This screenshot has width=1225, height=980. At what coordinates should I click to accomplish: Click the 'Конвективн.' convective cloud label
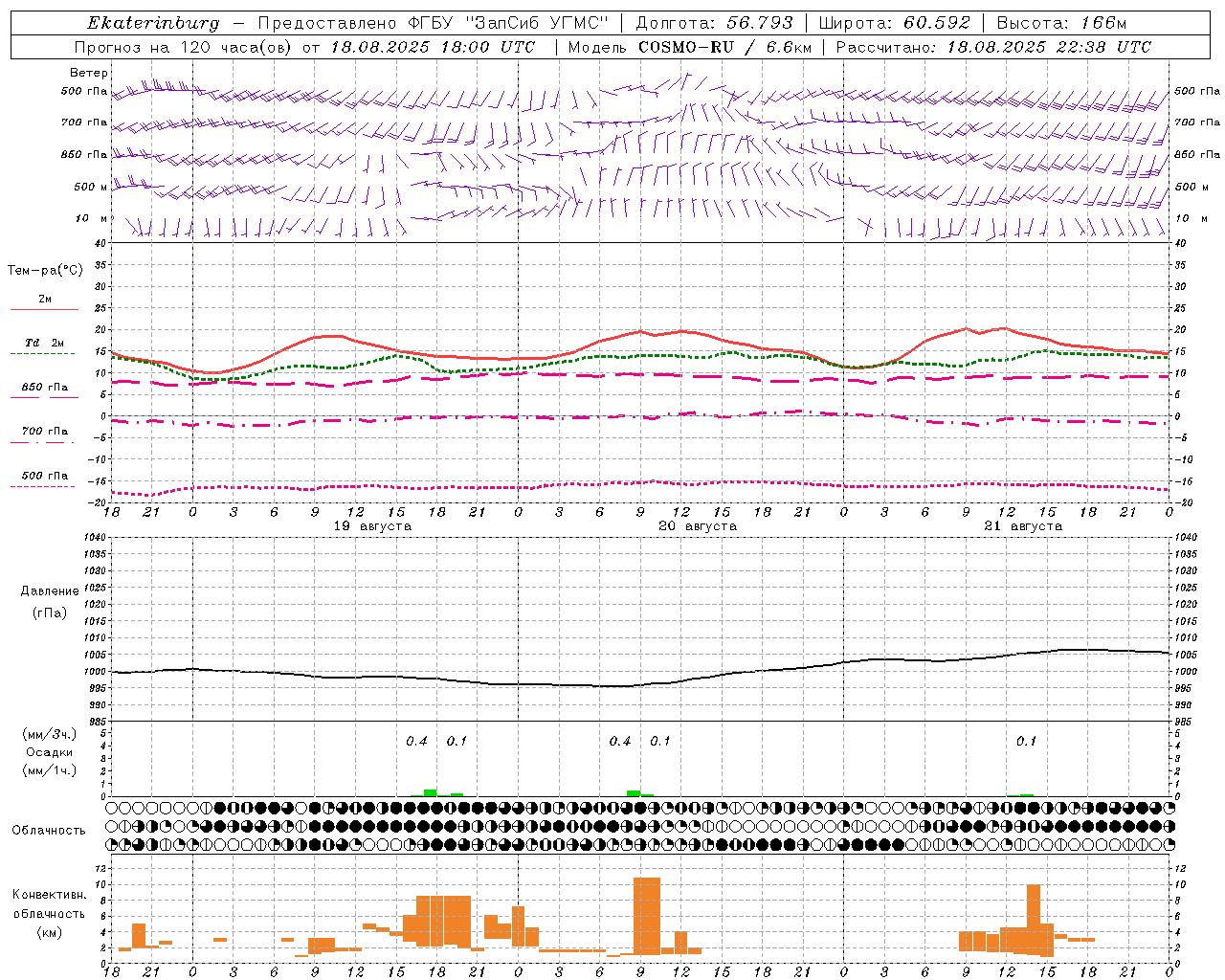point(50,895)
